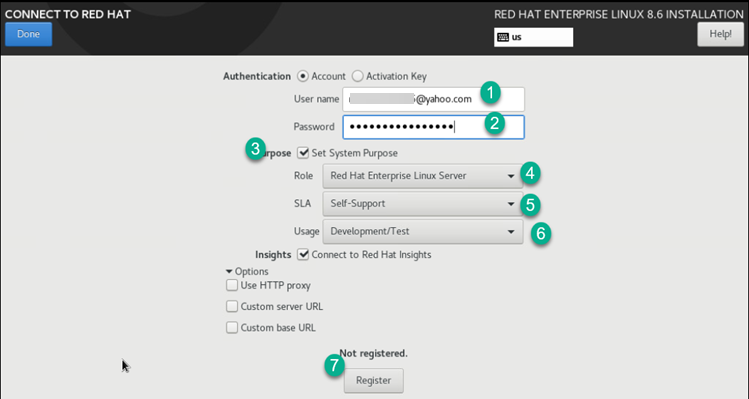Viewport: 749px width, 399px height.
Task: Open the SLA Self-Support dropdown
Action: (423, 204)
